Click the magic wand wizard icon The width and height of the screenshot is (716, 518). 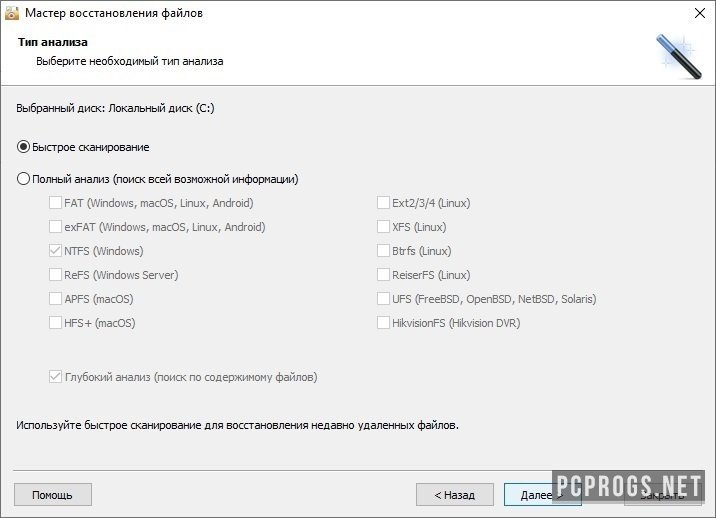[x=679, y=56]
